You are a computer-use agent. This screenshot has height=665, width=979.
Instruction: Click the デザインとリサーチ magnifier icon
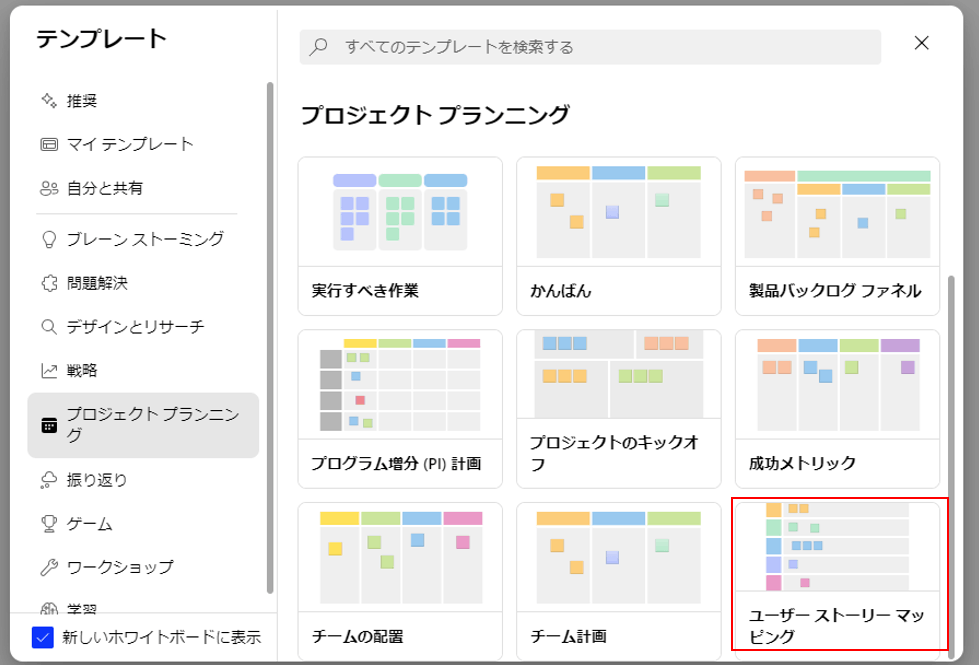[x=49, y=327]
